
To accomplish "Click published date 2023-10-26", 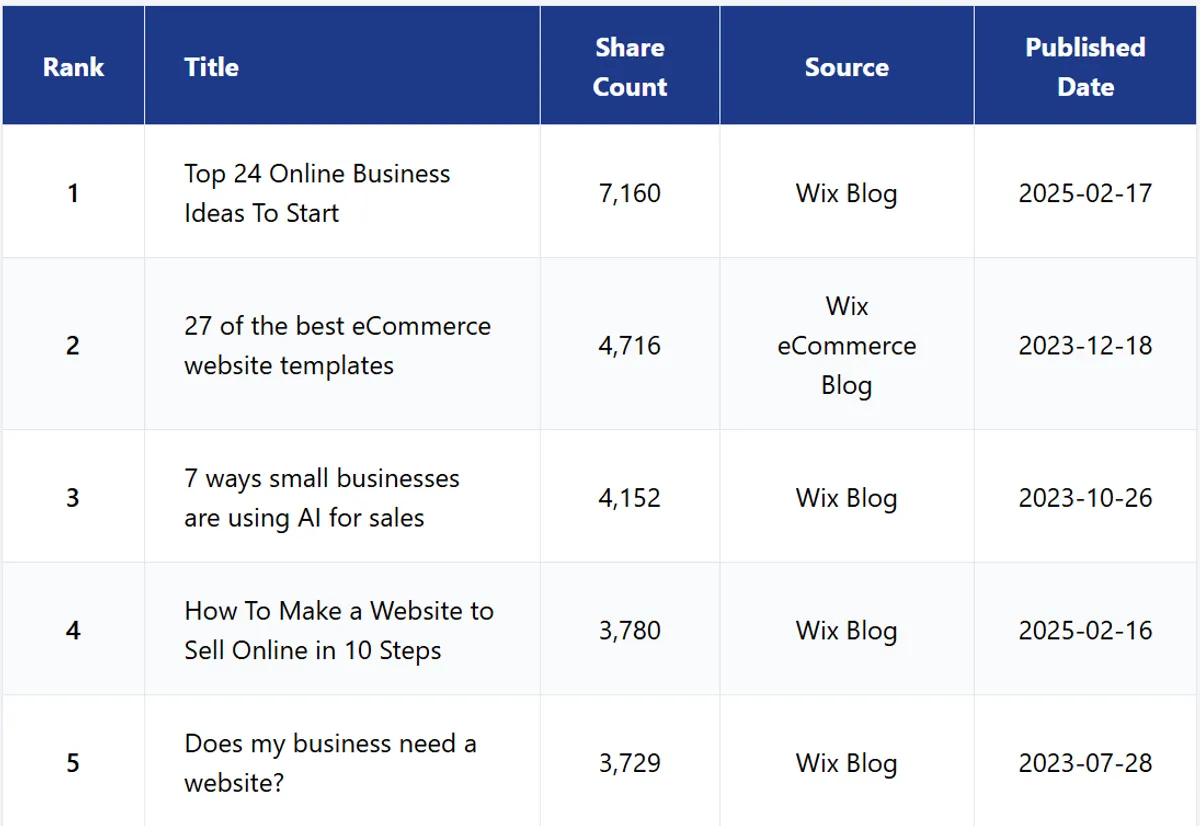I will pos(1085,498).
